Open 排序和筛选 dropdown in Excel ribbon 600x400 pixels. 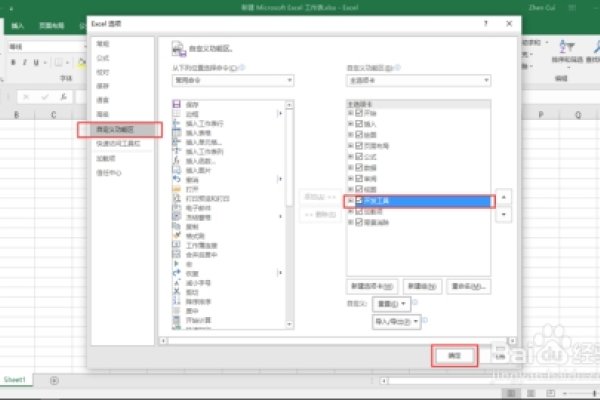click(567, 52)
